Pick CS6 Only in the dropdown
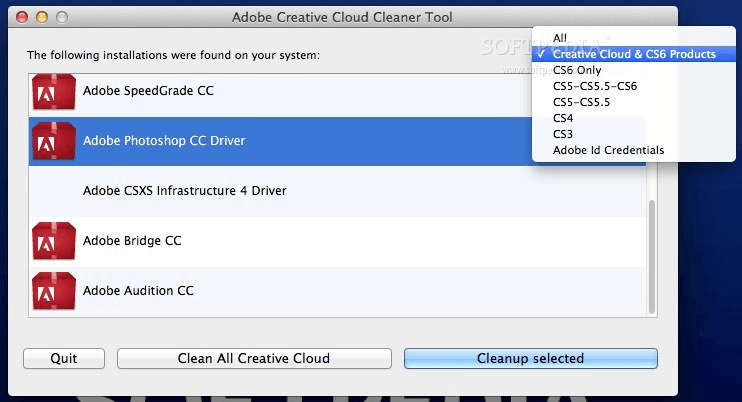The width and height of the screenshot is (742, 402). point(577,70)
